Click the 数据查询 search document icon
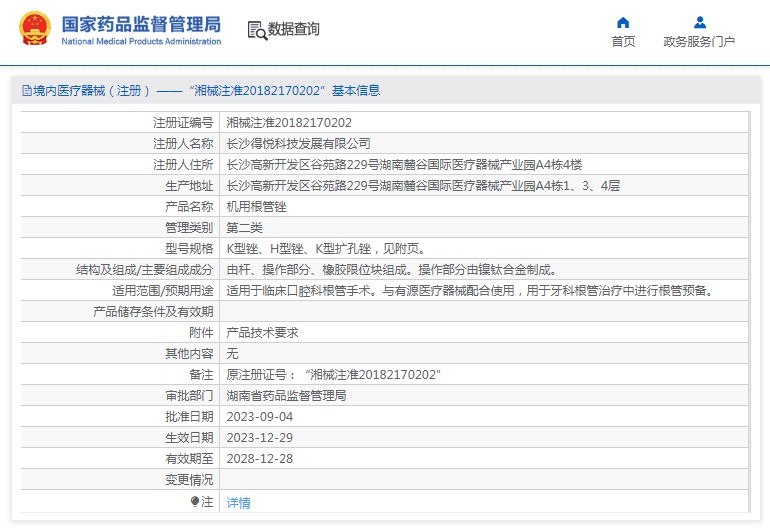Screen dimensions: 770x529 click(257, 30)
